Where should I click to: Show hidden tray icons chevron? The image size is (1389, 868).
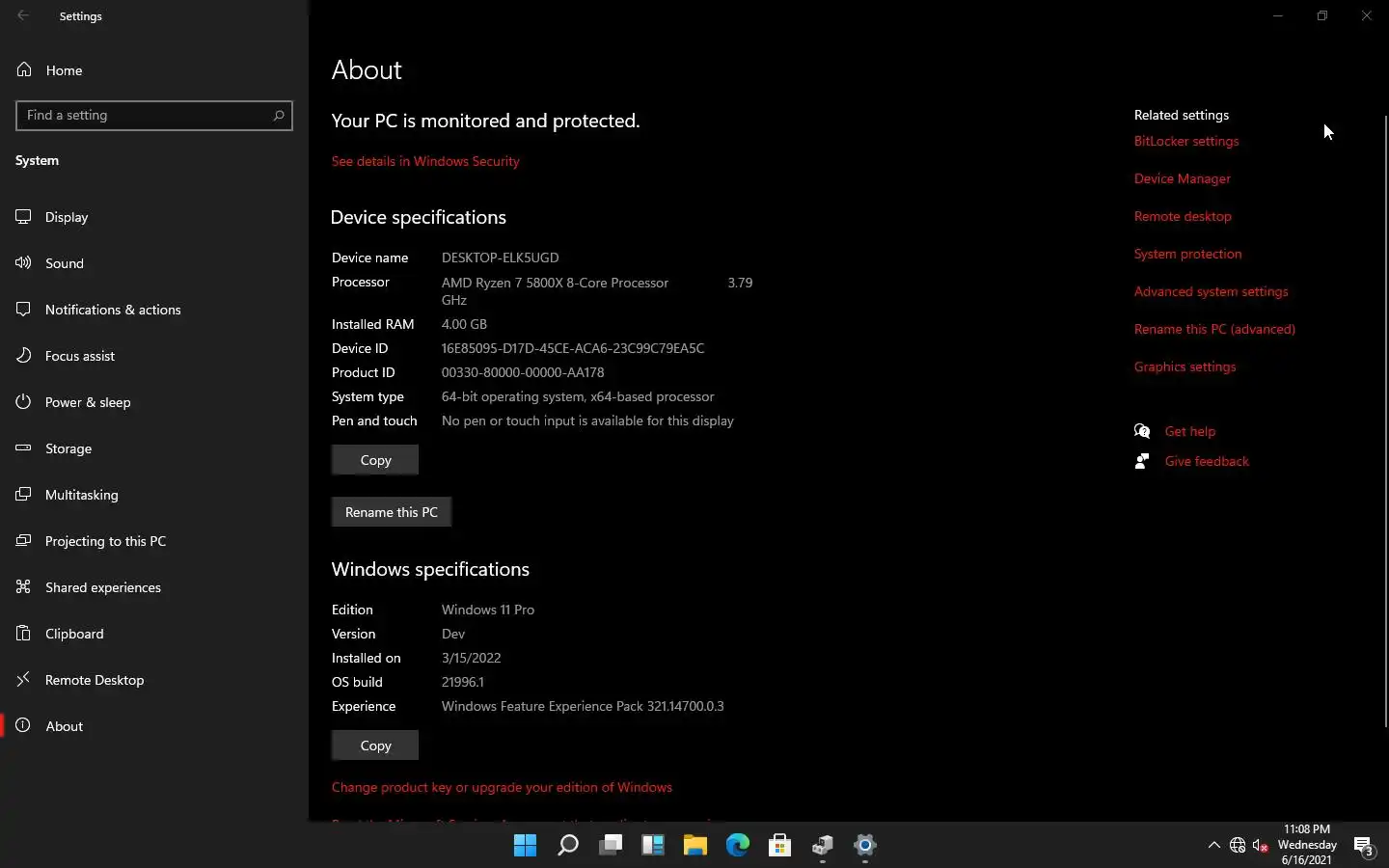pyautogui.click(x=1214, y=846)
